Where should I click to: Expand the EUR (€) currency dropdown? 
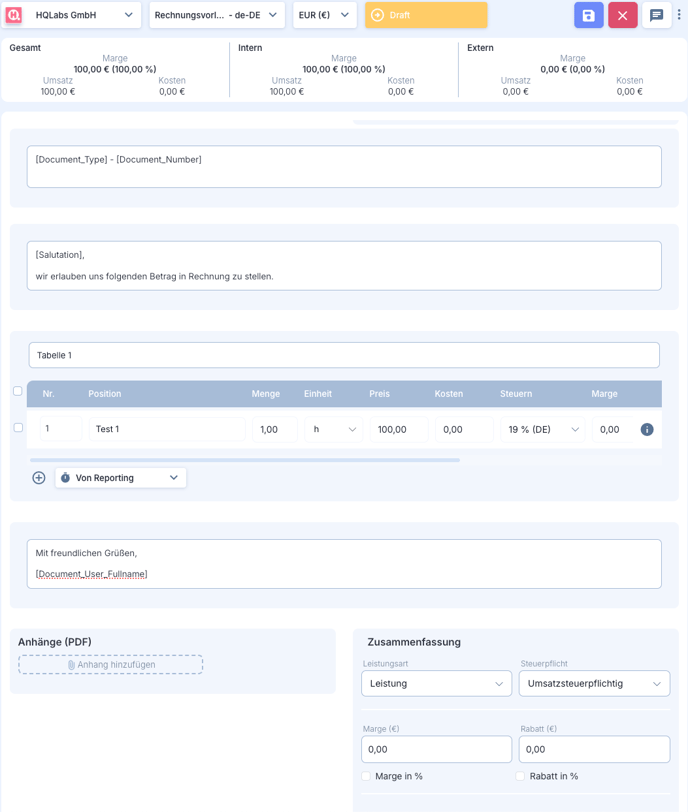coord(325,15)
